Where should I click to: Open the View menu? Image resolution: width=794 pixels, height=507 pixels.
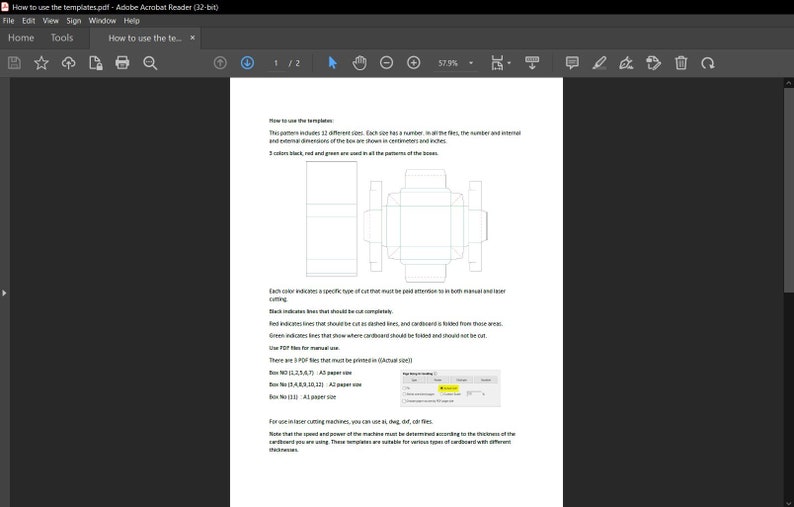[50, 21]
